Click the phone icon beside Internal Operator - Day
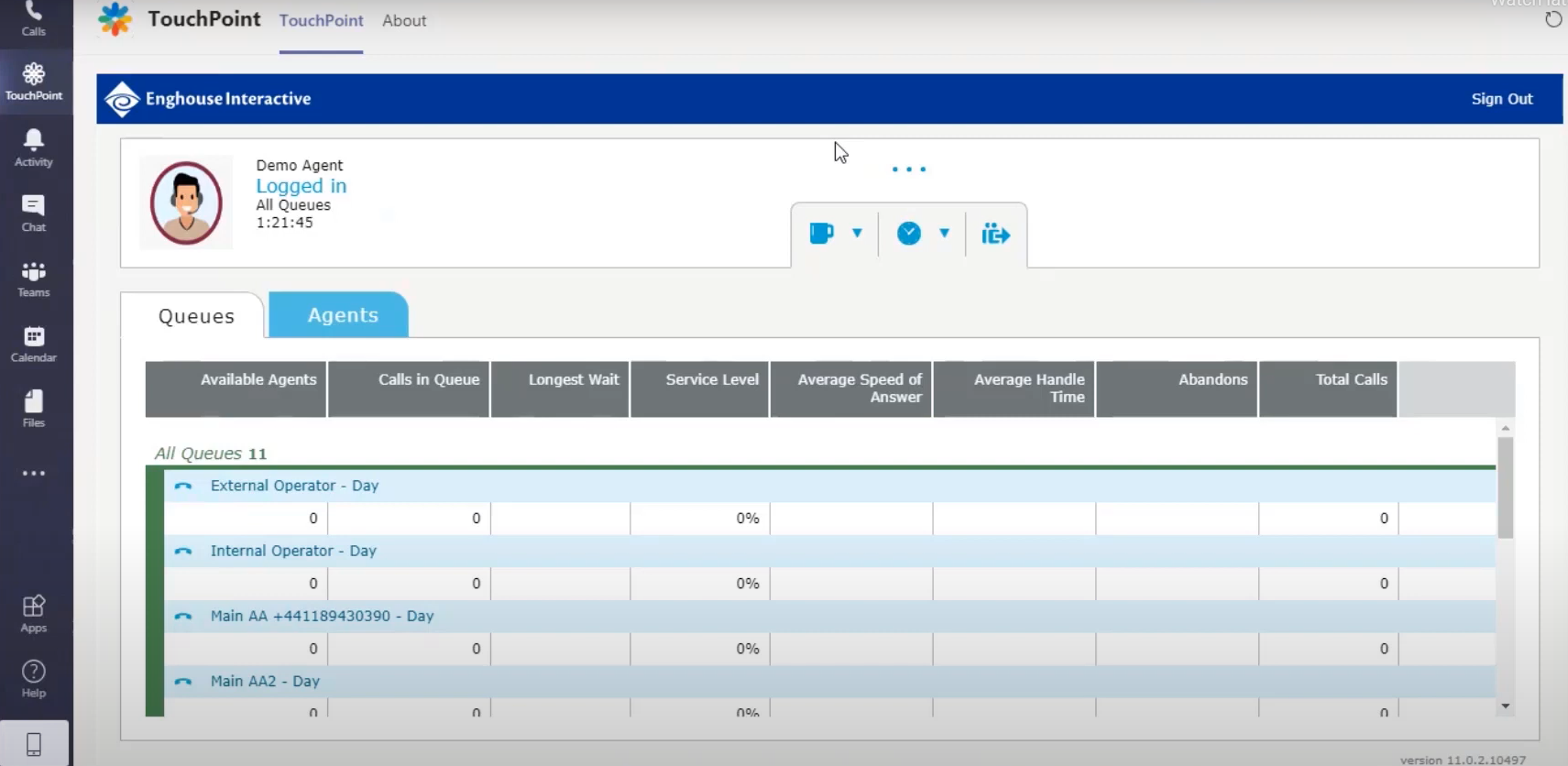 (x=183, y=552)
